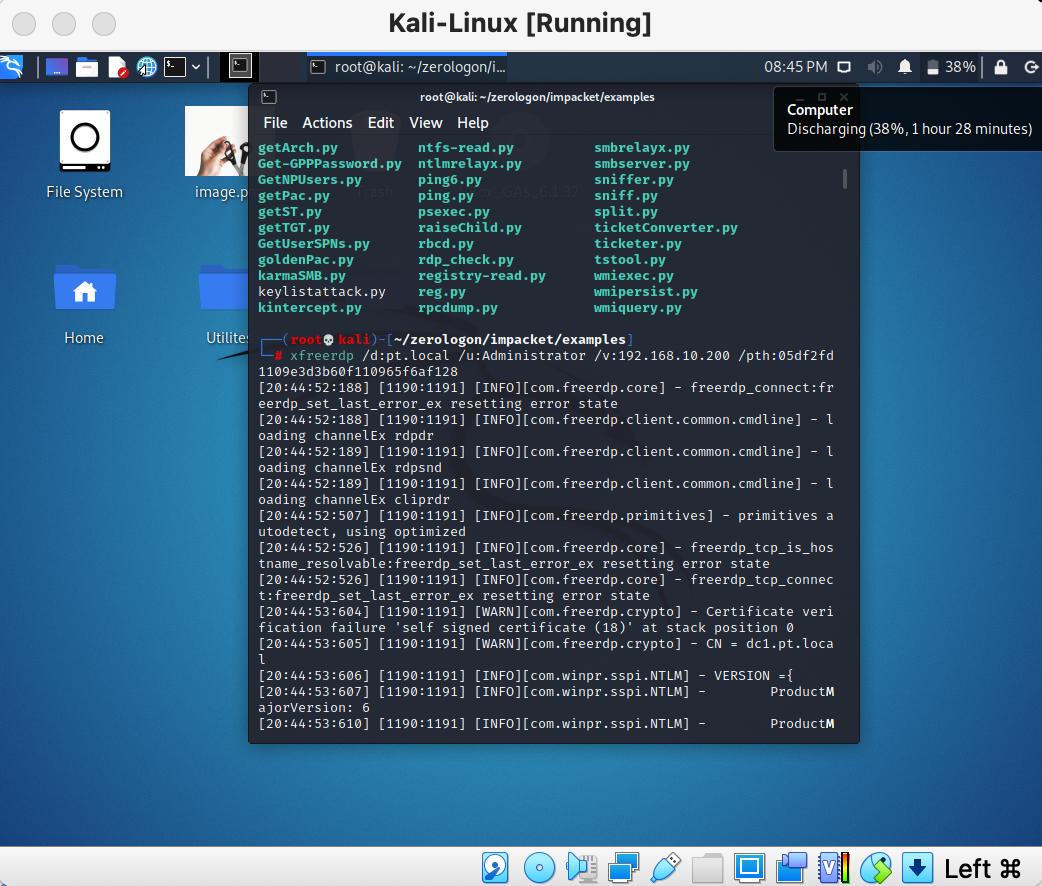This screenshot has height=886, width=1042.
Task: Click keylistattack.py in the listing
Action: [322, 292]
